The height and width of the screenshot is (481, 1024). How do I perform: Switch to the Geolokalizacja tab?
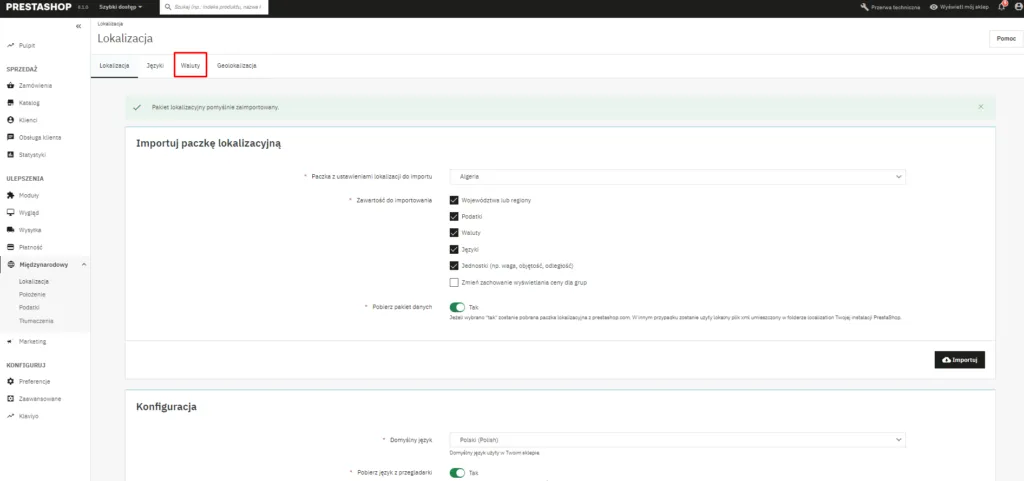[x=236, y=65]
